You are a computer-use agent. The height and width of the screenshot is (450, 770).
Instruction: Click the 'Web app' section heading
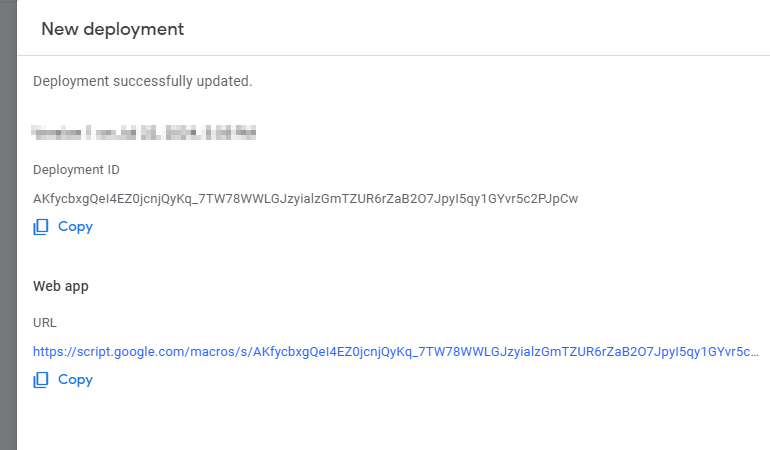(x=61, y=286)
